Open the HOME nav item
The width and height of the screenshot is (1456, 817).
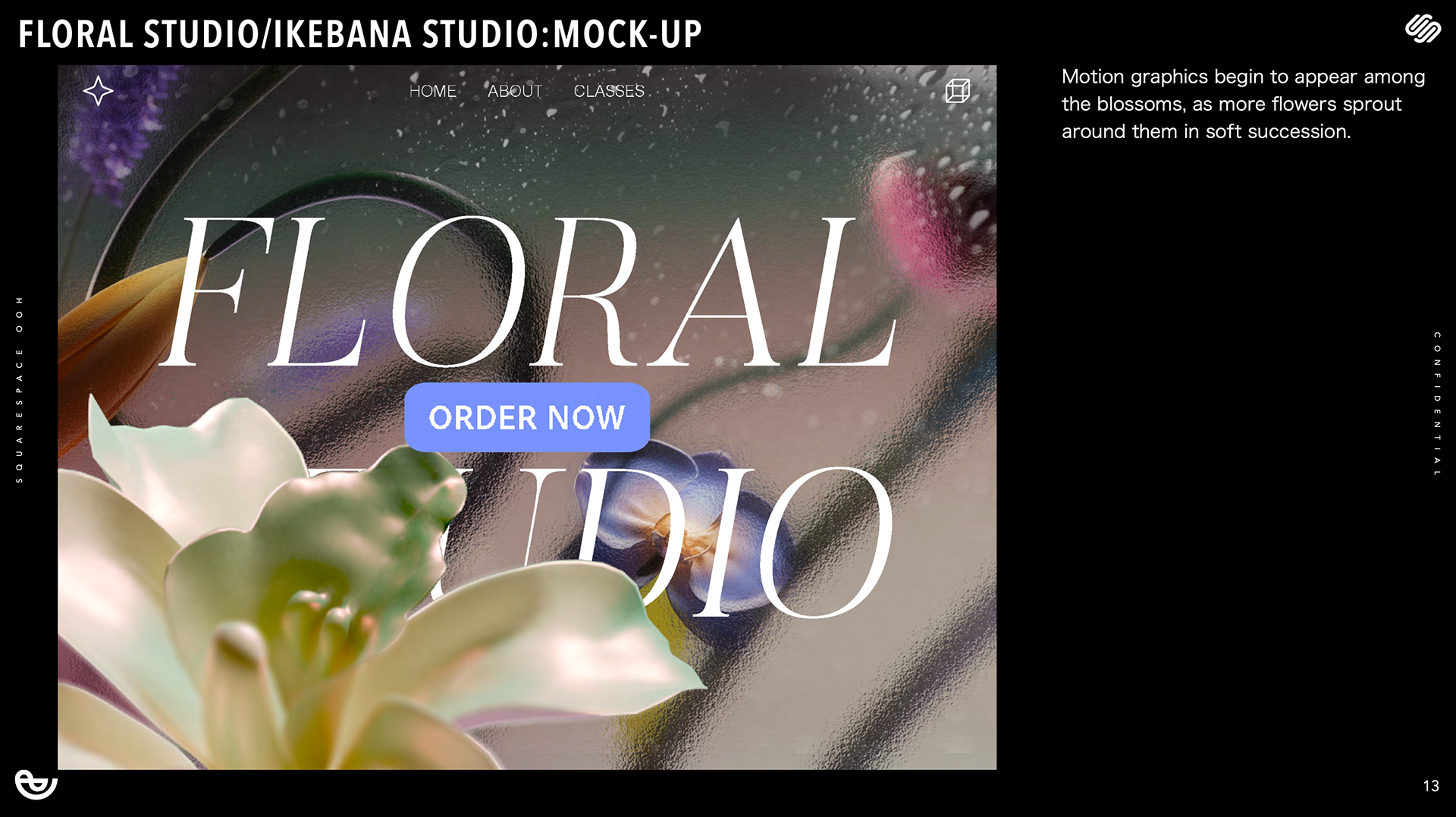(432, 91)
